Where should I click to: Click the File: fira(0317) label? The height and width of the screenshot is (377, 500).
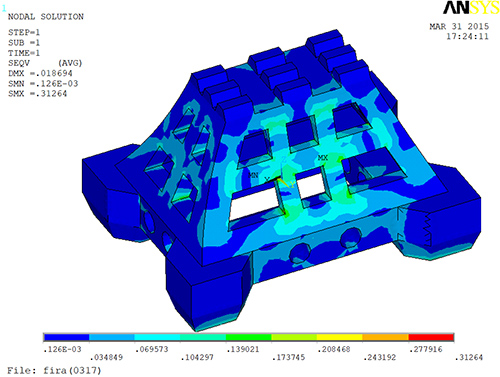pos(54,370)
